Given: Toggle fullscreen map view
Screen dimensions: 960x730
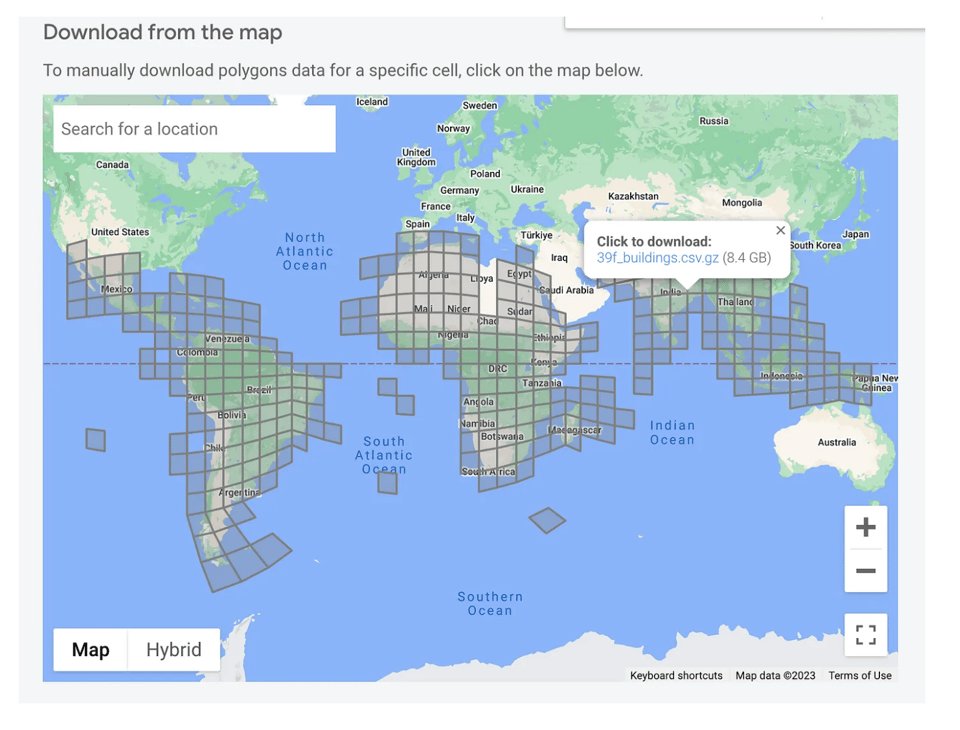Looking at the screenshot, I should (866, 634).
